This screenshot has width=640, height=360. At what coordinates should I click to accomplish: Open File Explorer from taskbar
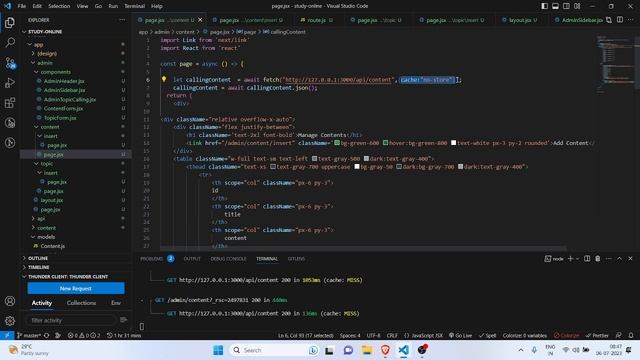point(367,350)
